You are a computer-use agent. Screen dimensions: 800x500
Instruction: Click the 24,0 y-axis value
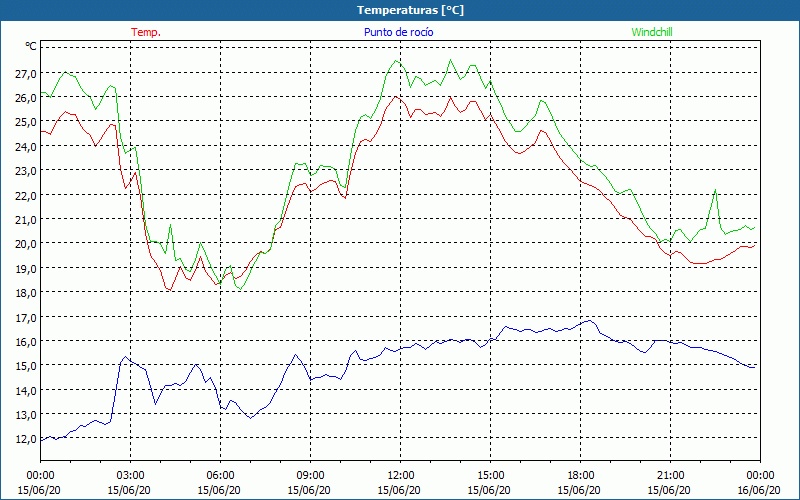click(25, 147)
